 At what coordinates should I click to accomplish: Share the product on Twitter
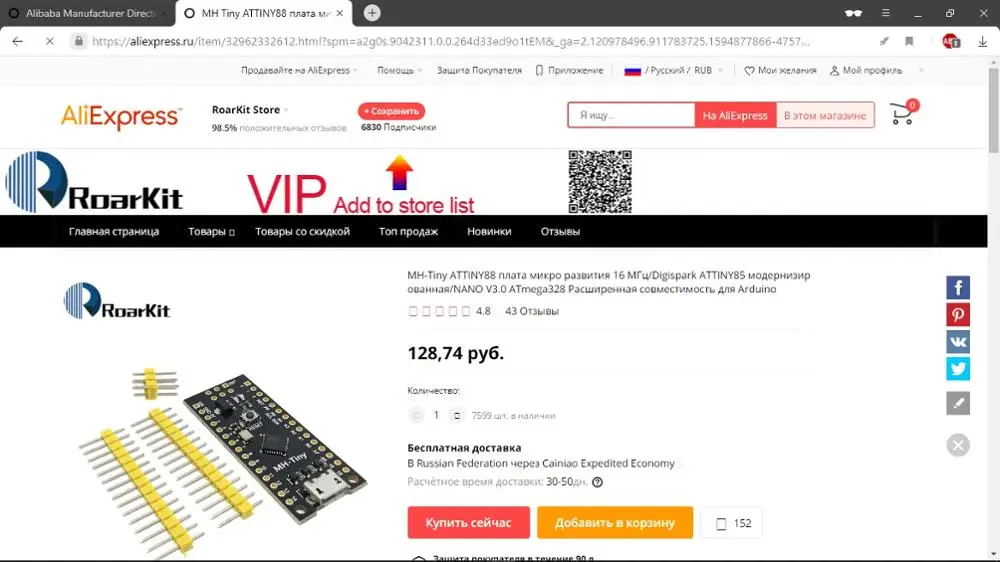pyautogui.click(x=958, y=369)
